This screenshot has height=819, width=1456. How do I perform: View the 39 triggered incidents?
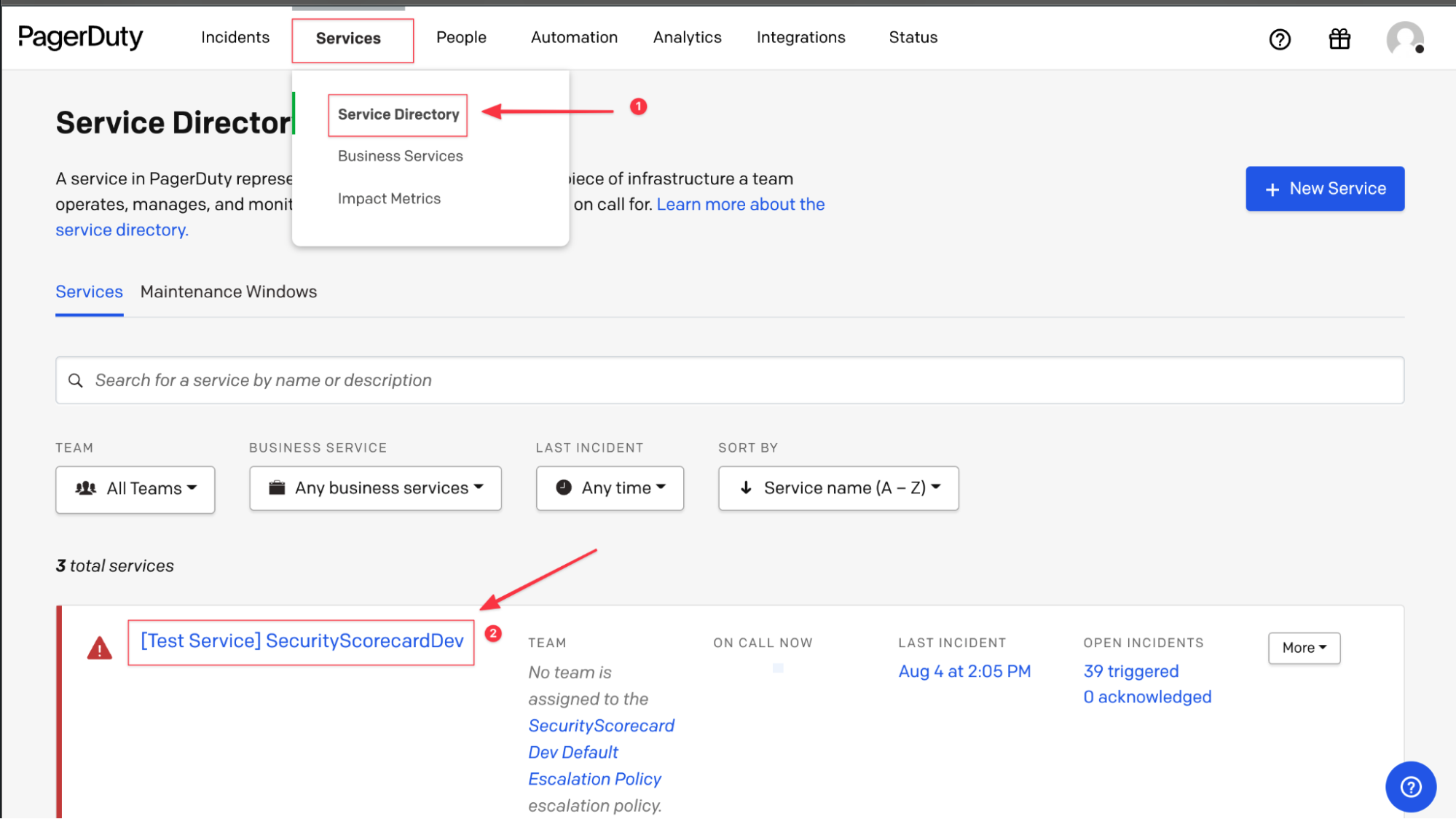[x=1130, y=672]
